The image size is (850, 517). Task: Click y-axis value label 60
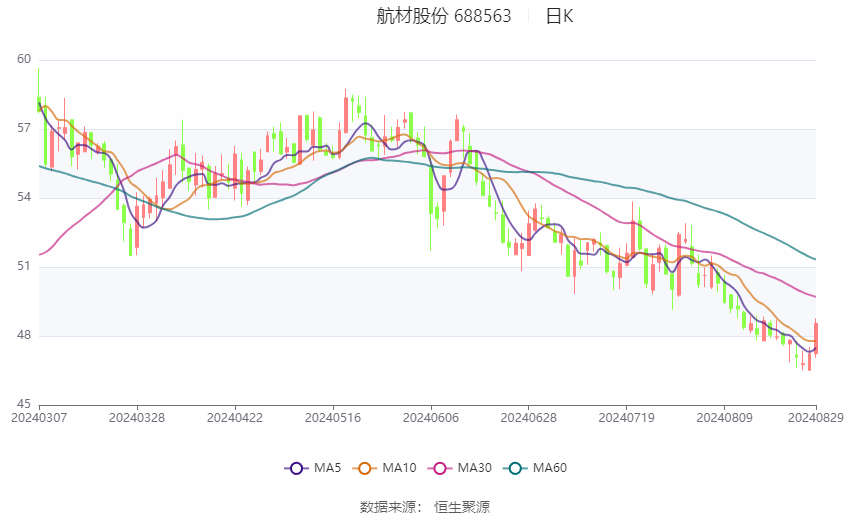(24, 59)
